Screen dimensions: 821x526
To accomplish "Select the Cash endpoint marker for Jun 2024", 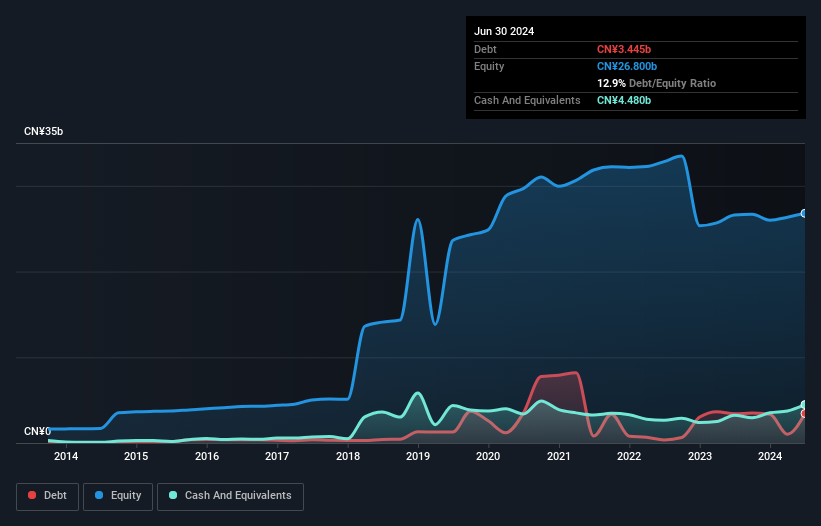I will click(x=804, y=405).
